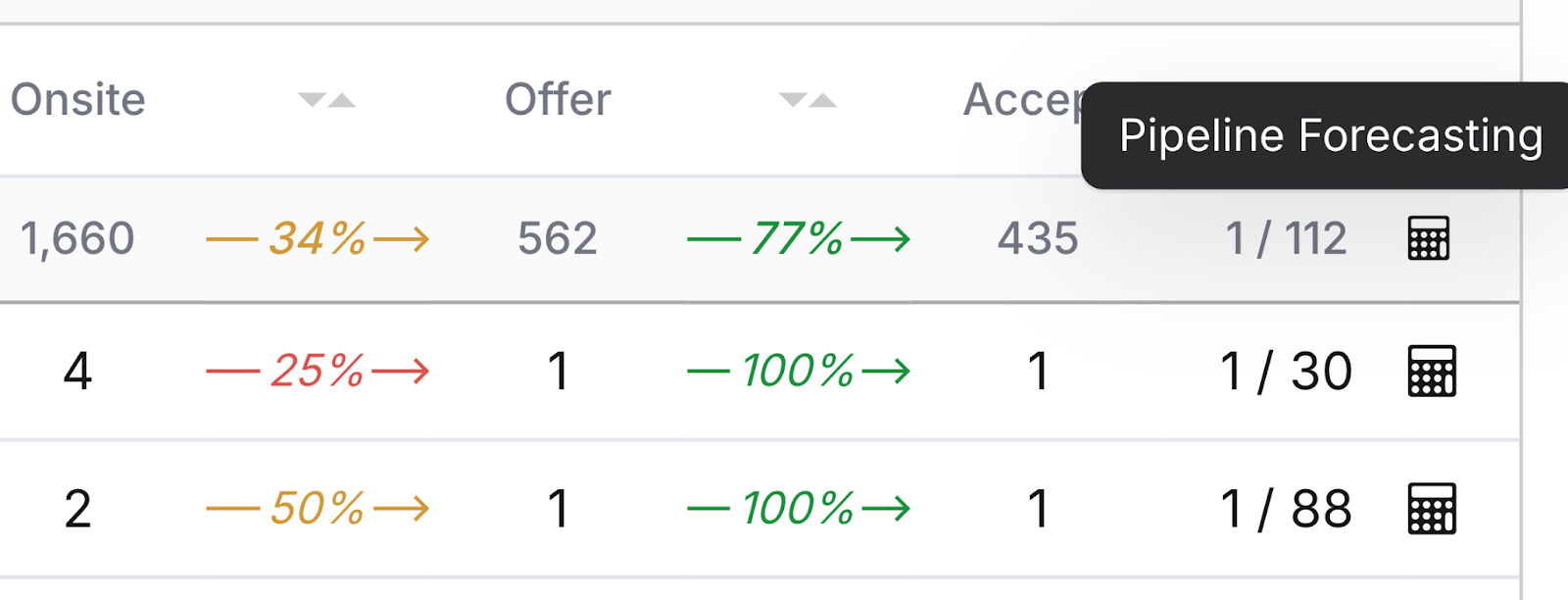Click 100% conversion in the 1 / 30 row
The image size is (1568, 600).
(799, 371)
